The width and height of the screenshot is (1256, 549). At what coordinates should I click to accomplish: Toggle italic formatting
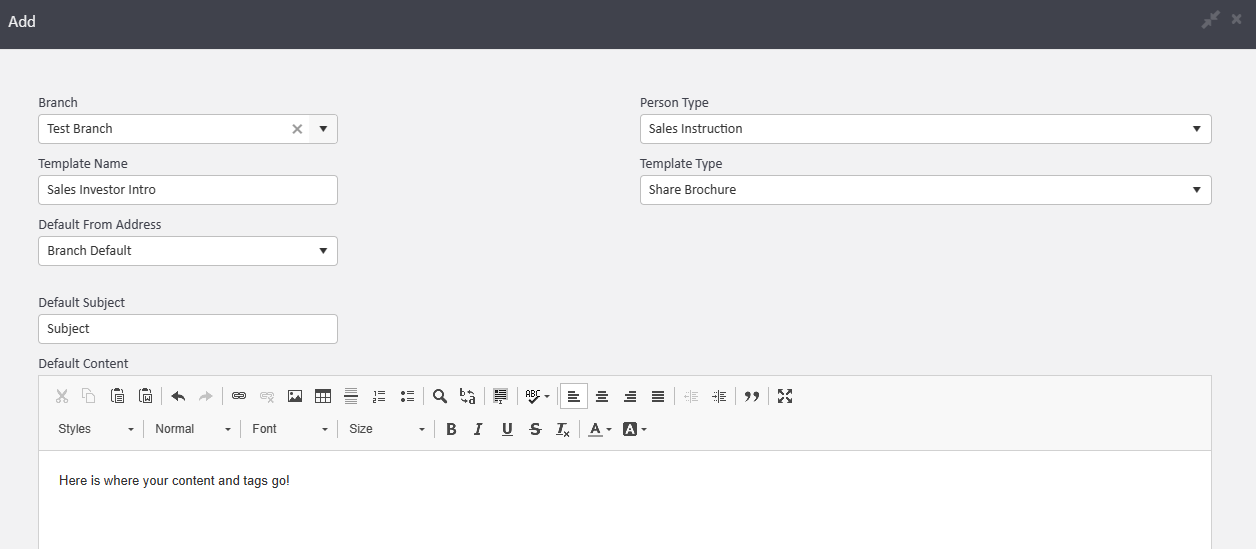coord(478,429)
